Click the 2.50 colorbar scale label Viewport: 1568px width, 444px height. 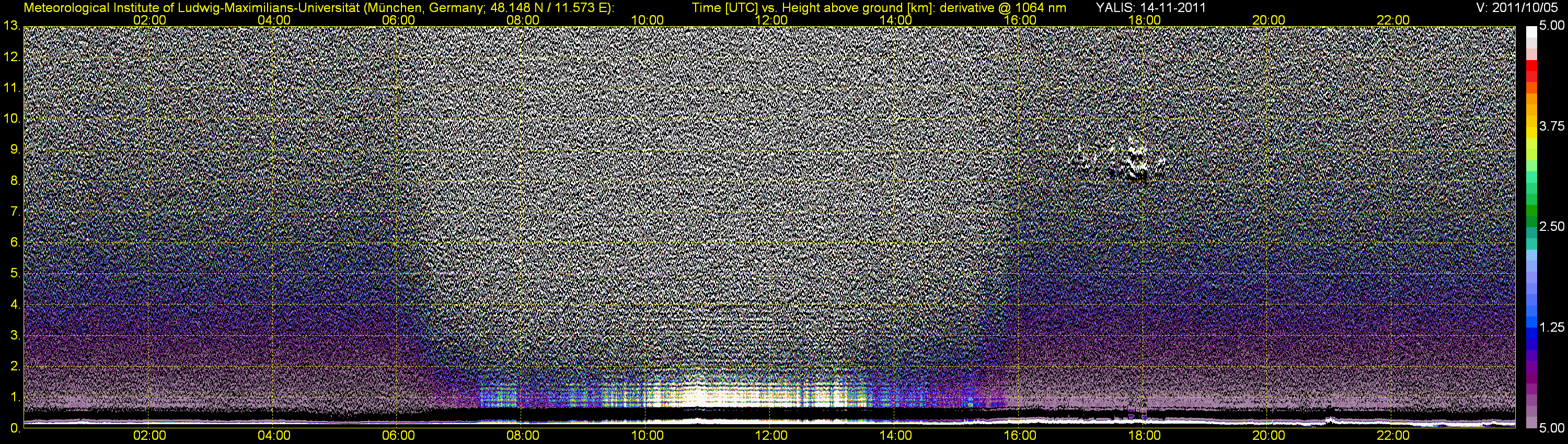pyautogui.click(x=1552, y=227)
